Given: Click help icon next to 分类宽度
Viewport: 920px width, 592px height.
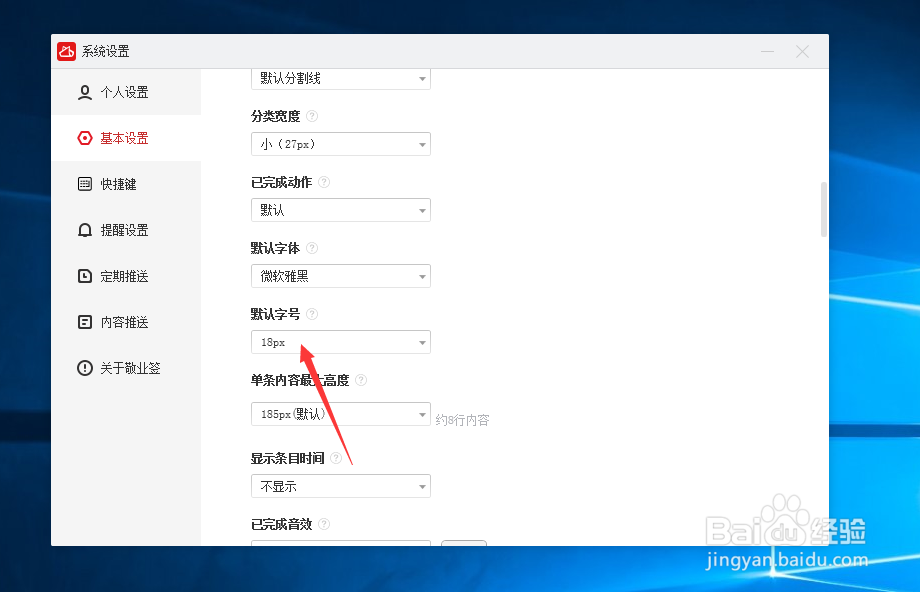Looking at the screenshot, I should [x=312, y=116].
